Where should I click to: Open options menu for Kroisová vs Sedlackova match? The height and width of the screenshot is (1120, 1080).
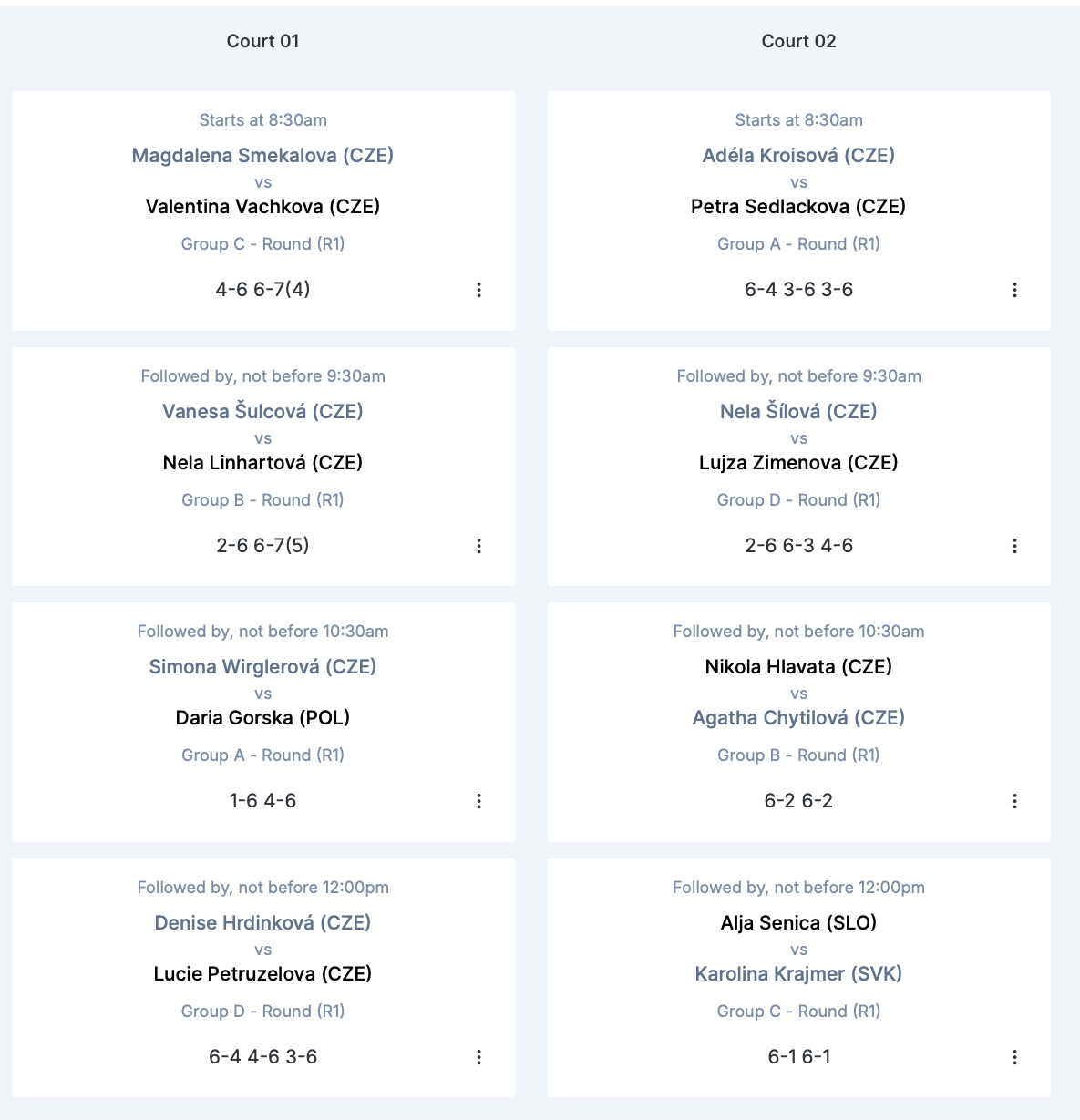pos(1014,290)
